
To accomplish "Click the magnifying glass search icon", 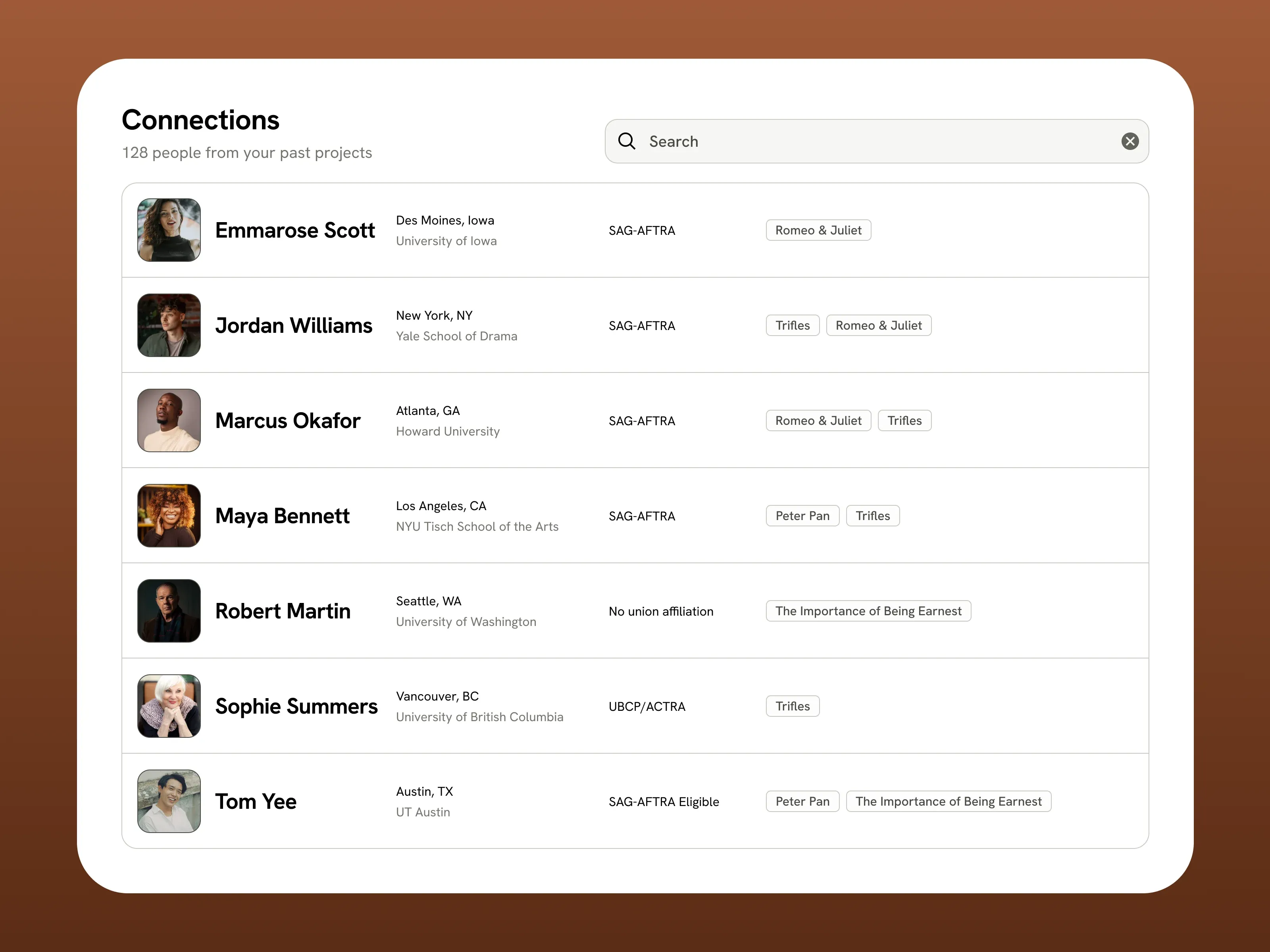I will pos(626,141).
